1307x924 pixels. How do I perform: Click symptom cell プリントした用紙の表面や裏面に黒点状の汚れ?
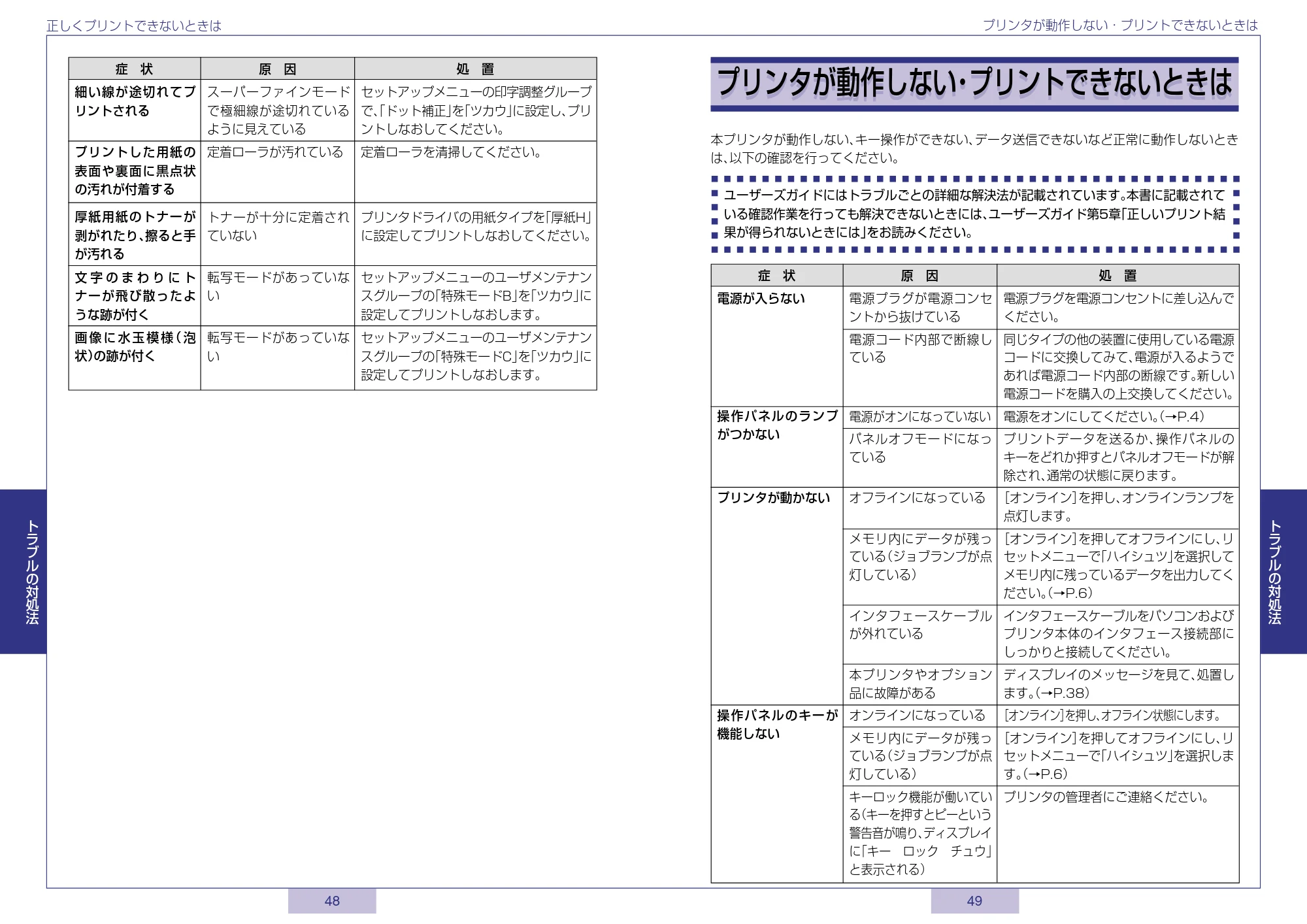pos(135,171)
